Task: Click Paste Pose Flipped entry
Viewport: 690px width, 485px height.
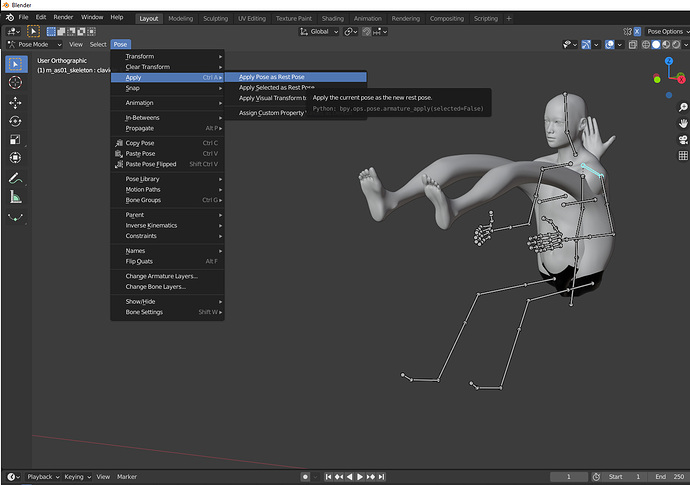Action: pyautogui.click(x=168, y=164)
